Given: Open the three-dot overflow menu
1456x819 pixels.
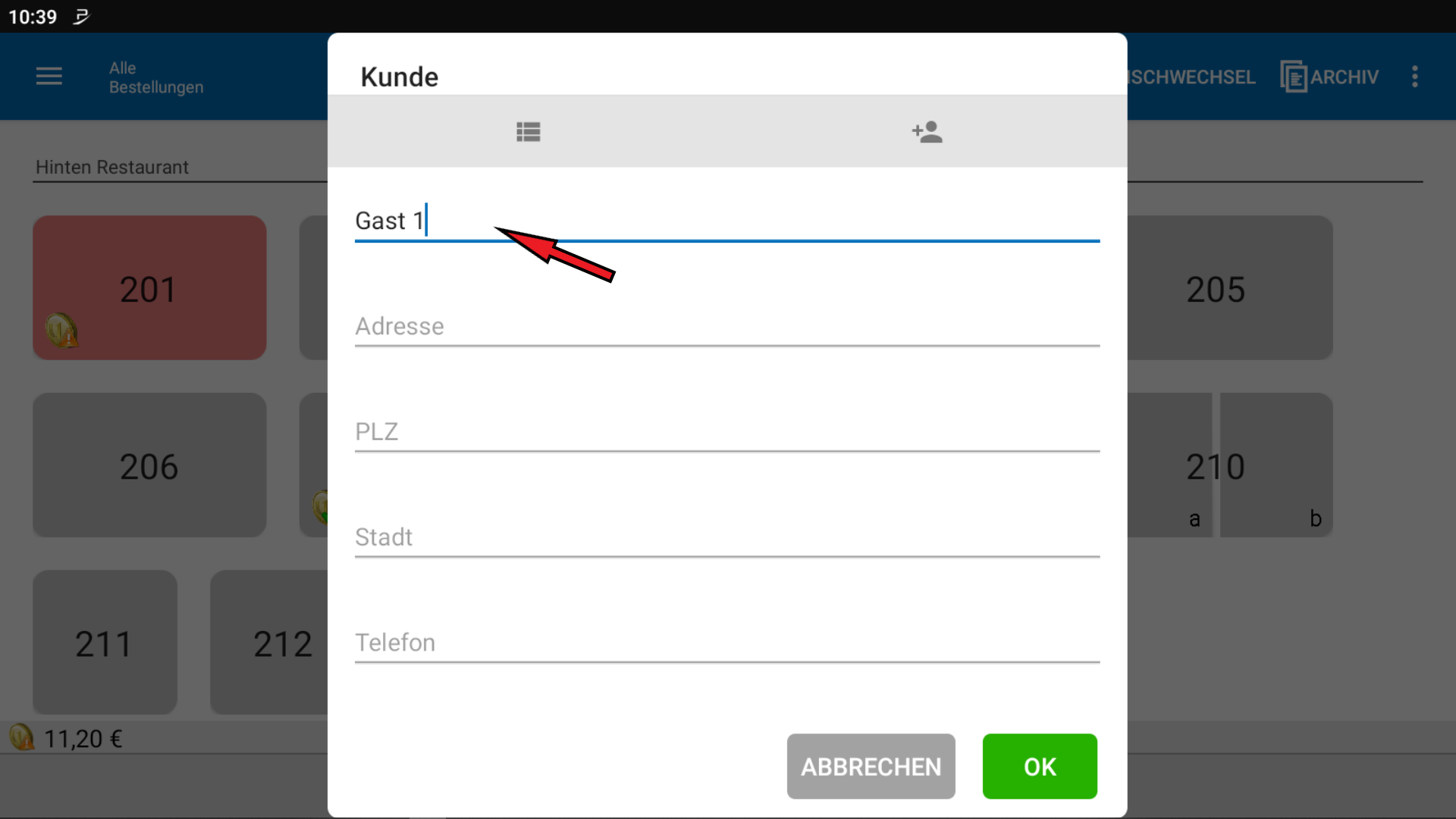Looking at the screenshot, I should (x=1414, y=77).
